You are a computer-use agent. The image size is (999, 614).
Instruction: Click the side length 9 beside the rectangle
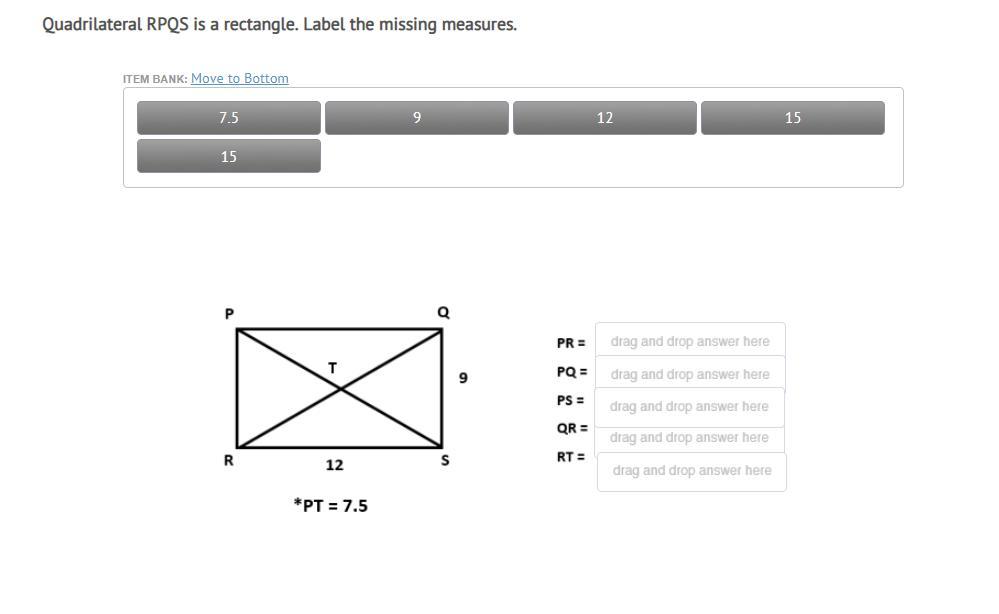463,378
